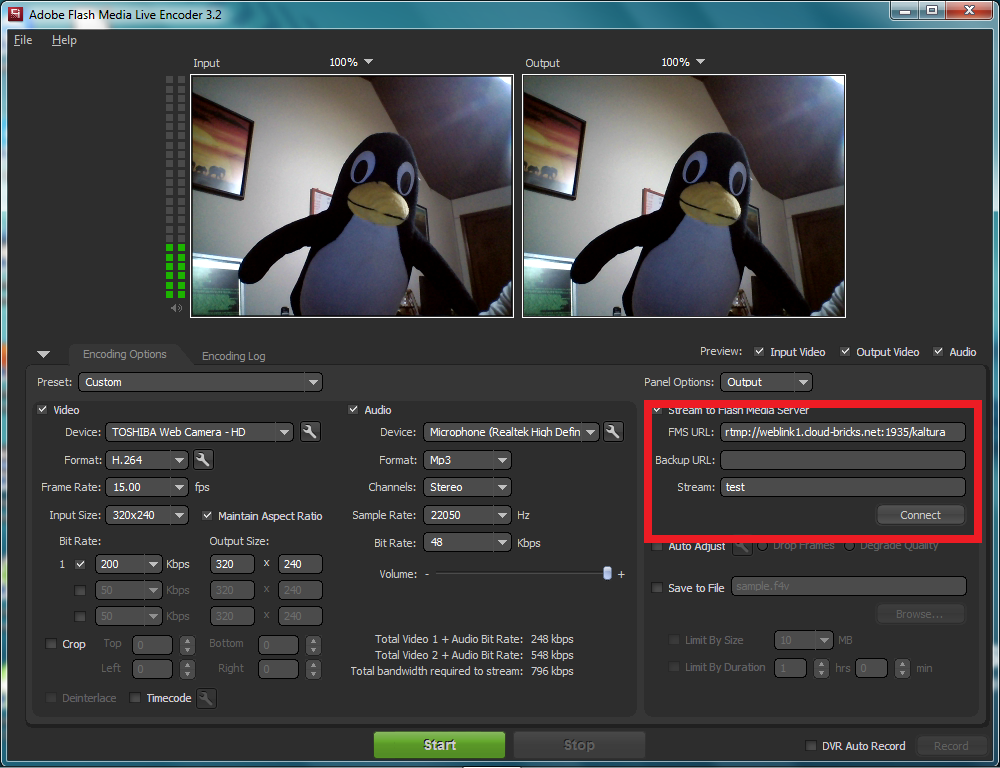
Task: Open H.264 format settings wrench
Action: point(203,459)
